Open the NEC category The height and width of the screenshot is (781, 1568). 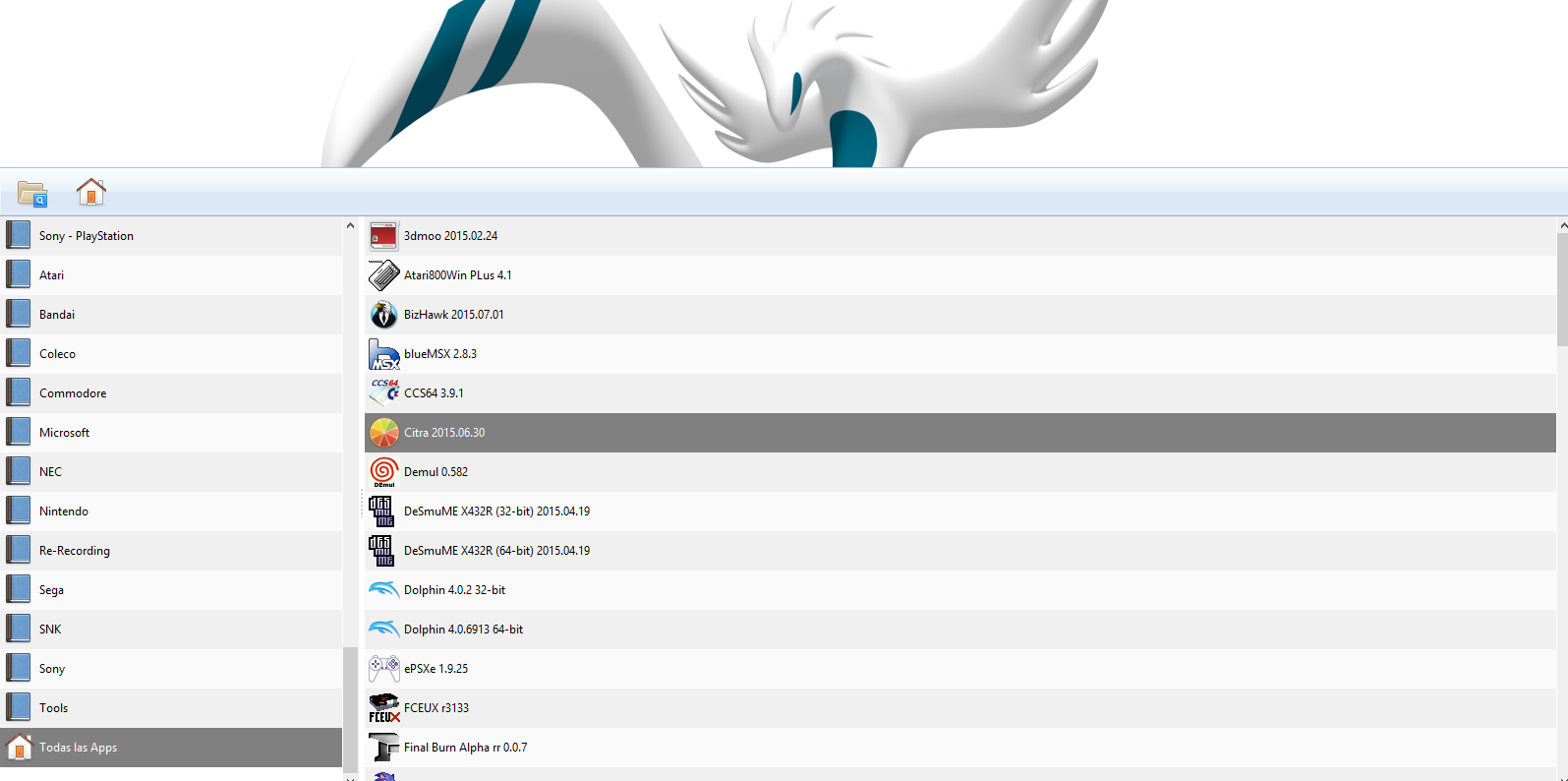[171, 472]
